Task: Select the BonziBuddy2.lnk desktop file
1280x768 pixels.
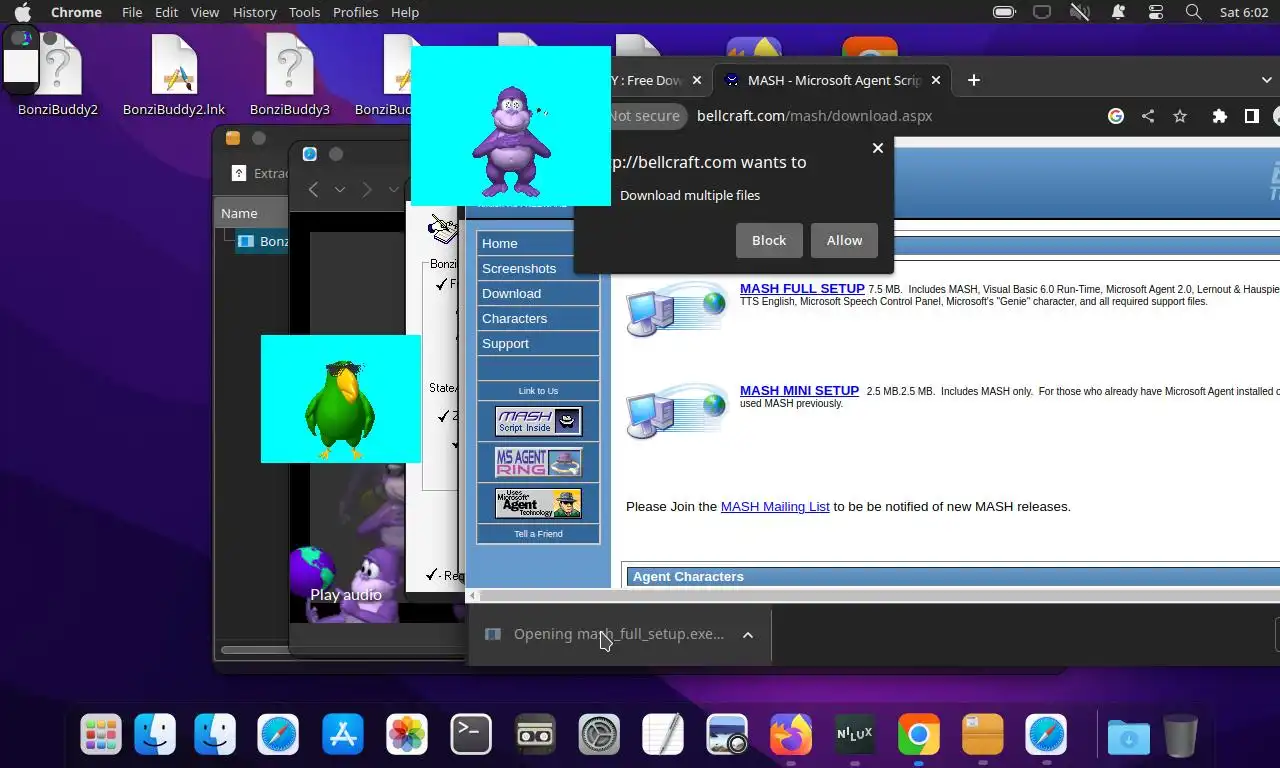Action: click(174, 76)
